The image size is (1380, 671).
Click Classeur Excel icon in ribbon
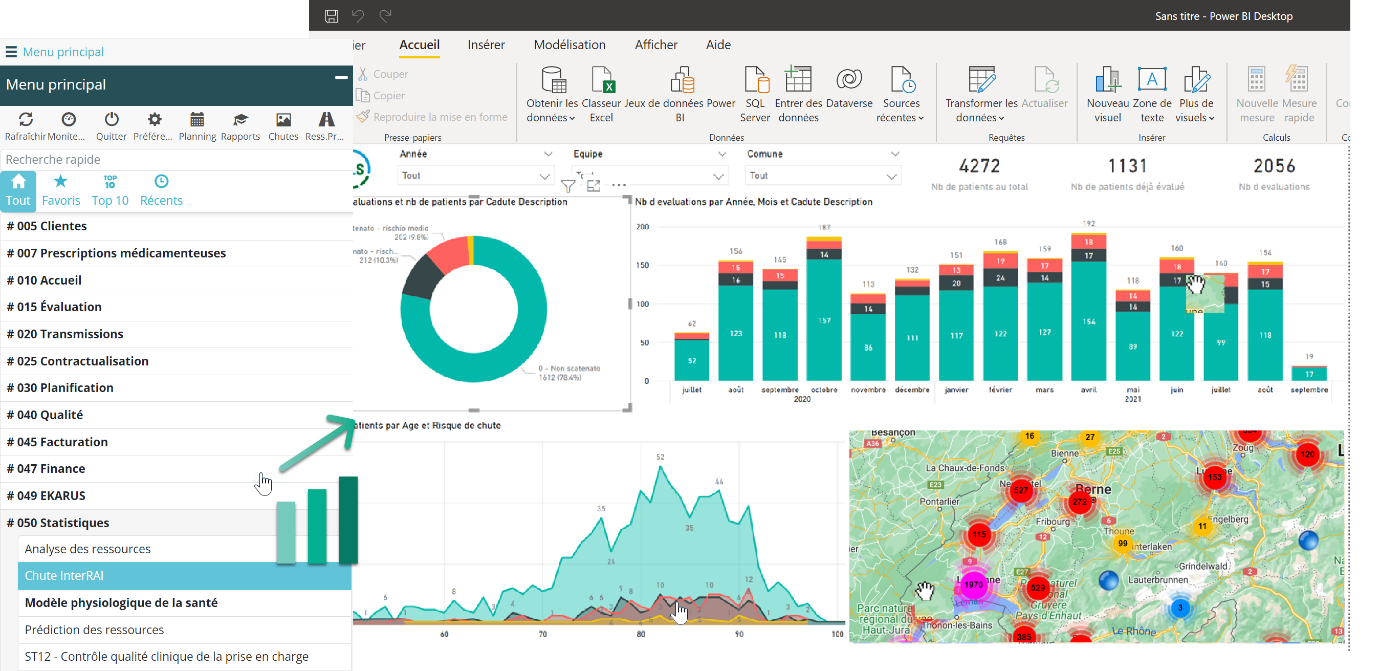(x=601, y=82)
